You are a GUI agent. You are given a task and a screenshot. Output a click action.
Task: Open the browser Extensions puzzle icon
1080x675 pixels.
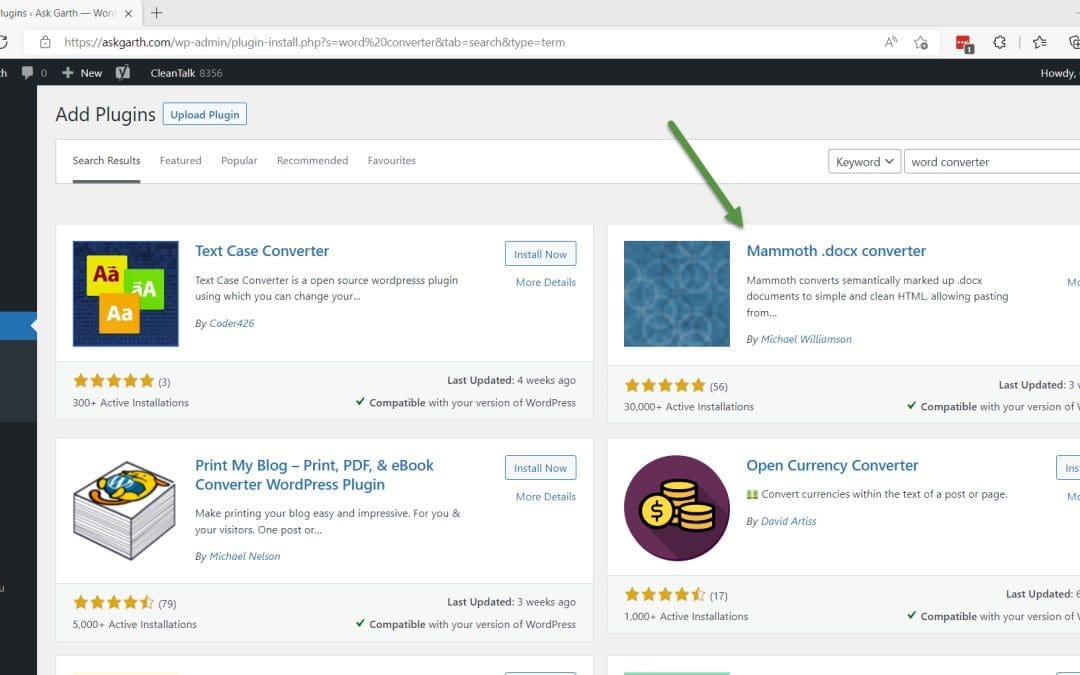coord(999,42)
